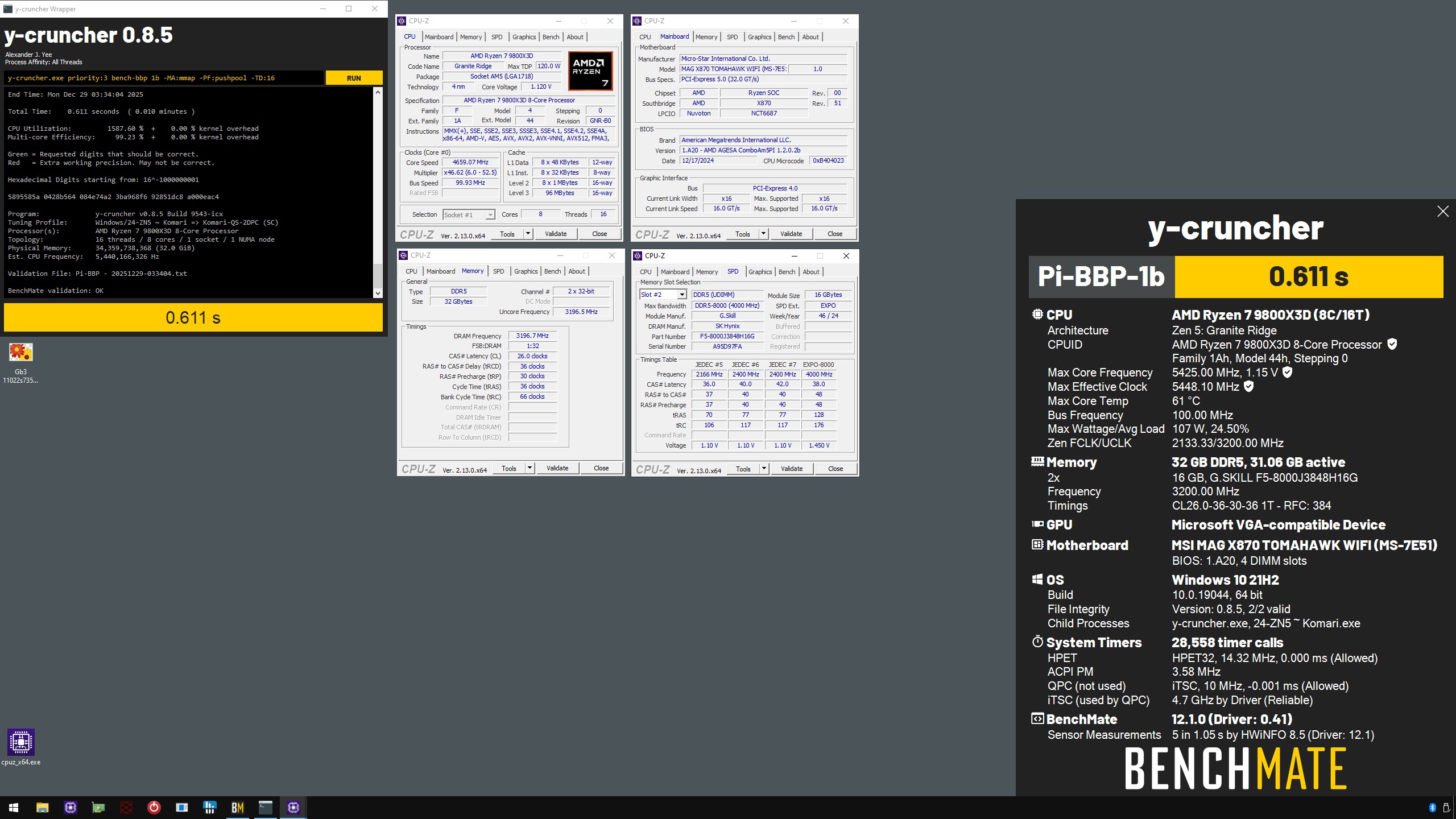Open the About tab in the Mainboard window
The image size is (1456, 819).
coord(810,37)
